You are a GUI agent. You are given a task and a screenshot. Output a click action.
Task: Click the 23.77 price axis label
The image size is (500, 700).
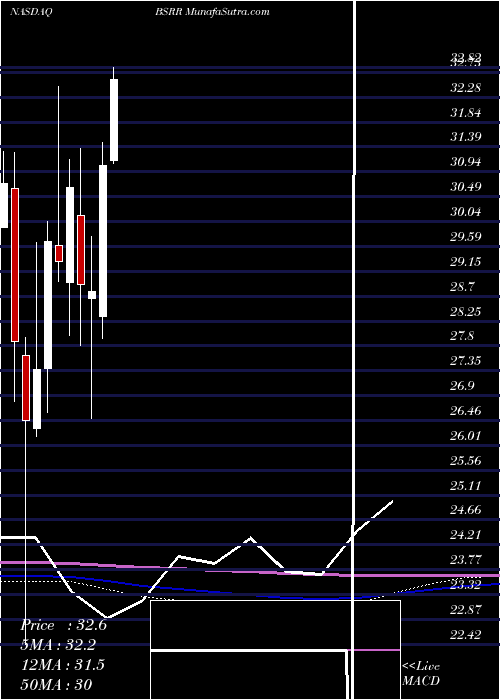click(465, 560)
